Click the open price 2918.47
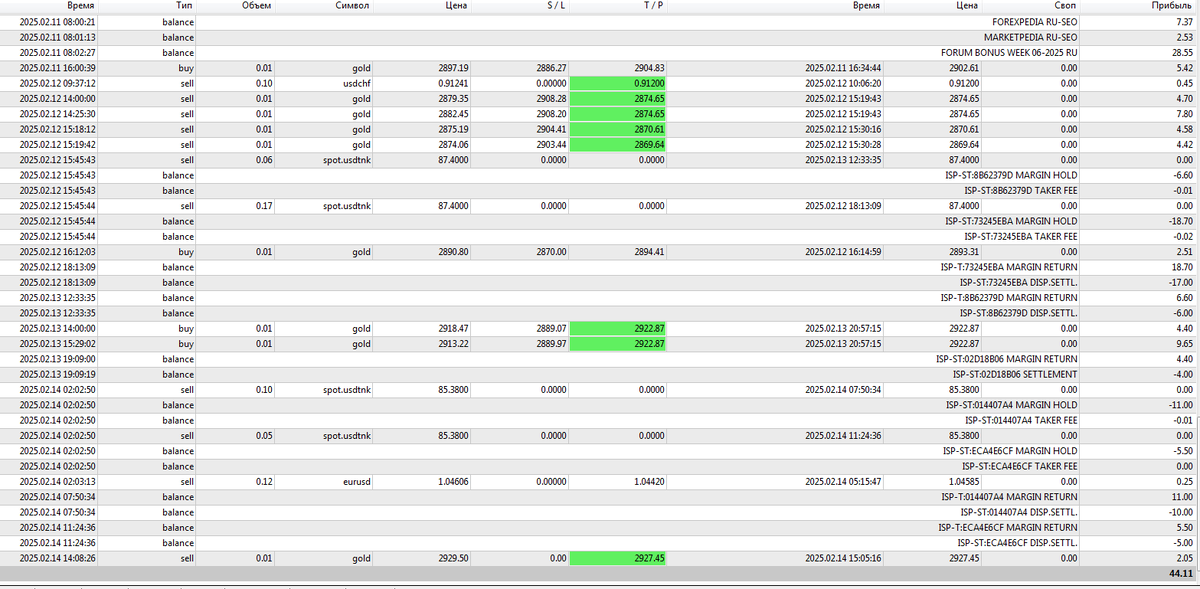This screenshot has height=589, width=1200. [x=453, y=328]
